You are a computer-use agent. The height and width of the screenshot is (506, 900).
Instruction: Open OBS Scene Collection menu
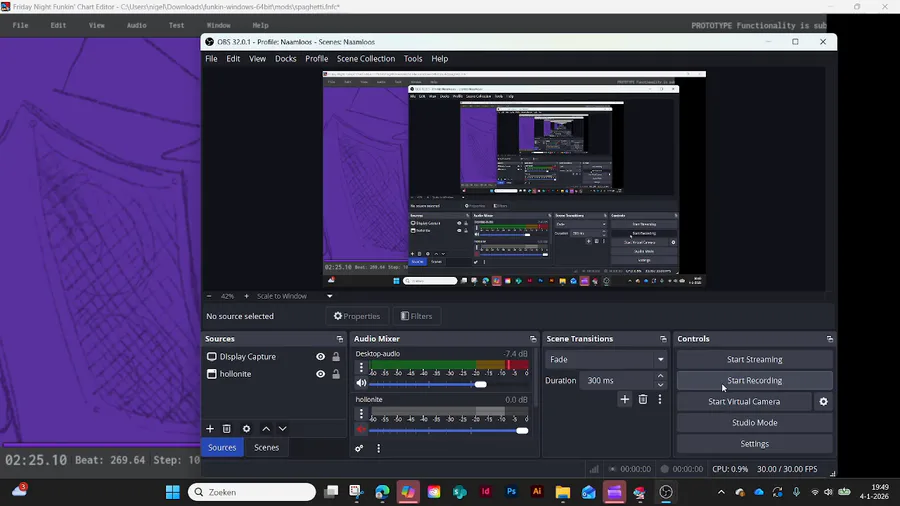(x=366, y=59)
